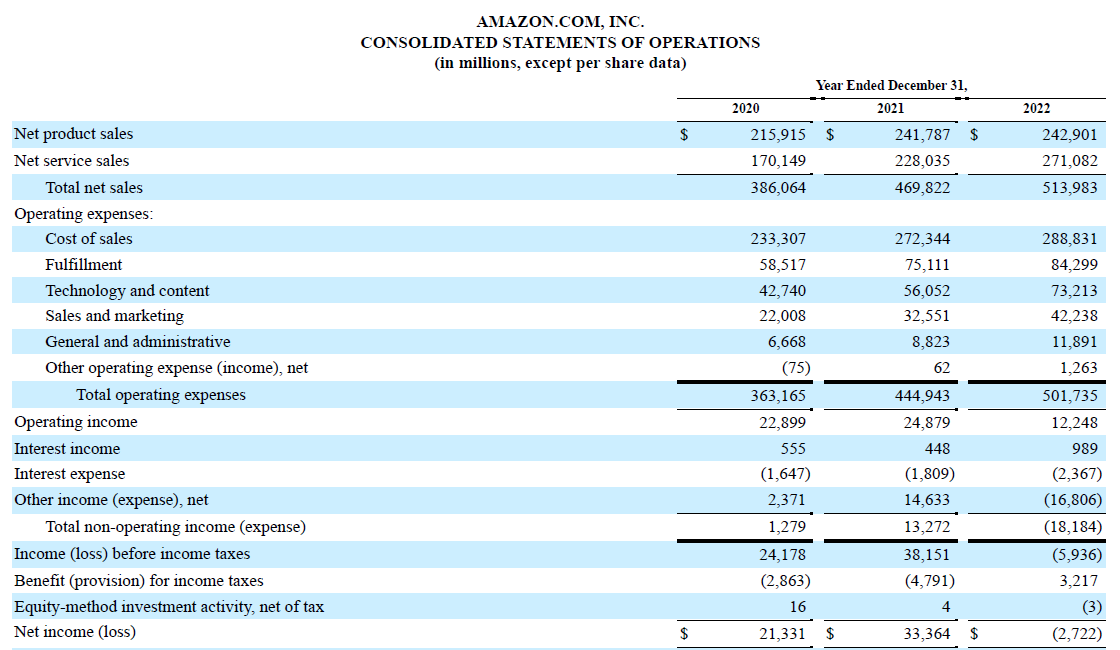Click technology and content value 42,740

[782, 291]
